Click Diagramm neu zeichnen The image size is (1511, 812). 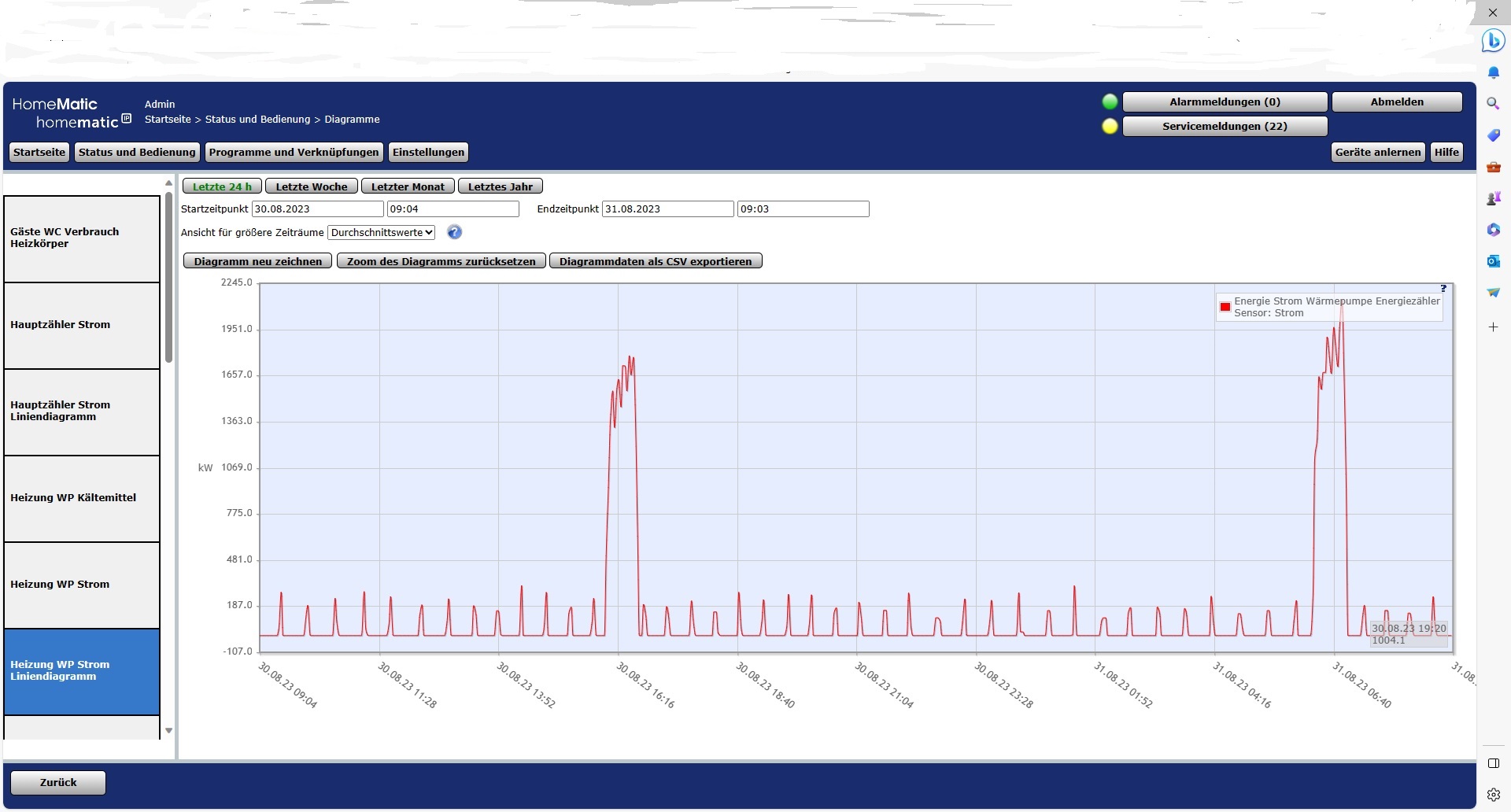pyautogui.click(x=258, y=261)
